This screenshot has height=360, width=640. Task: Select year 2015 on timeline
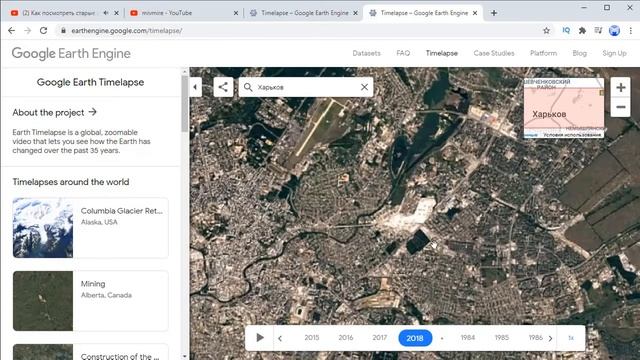(x=312, y=338)
